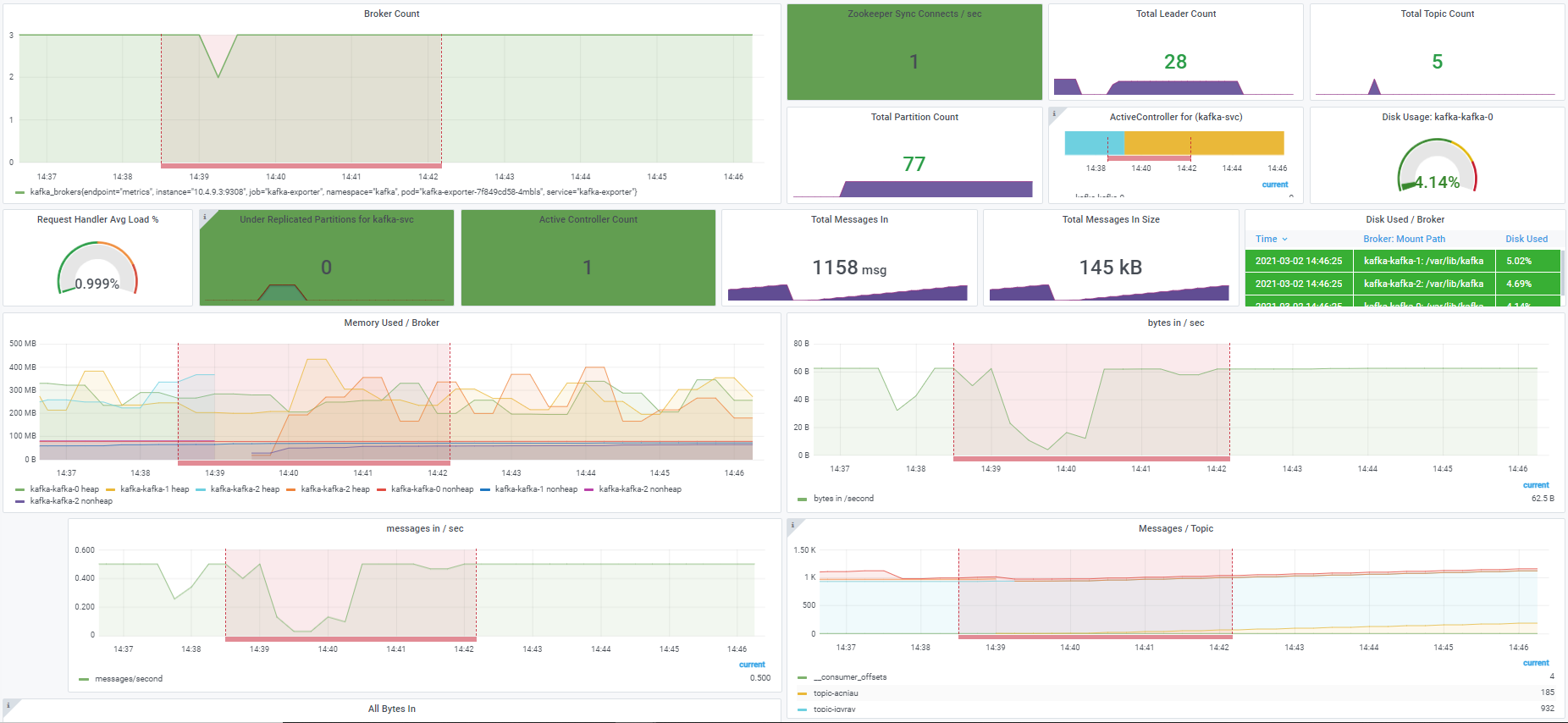Sort messages in / sec legend by current

pos(752,665)
